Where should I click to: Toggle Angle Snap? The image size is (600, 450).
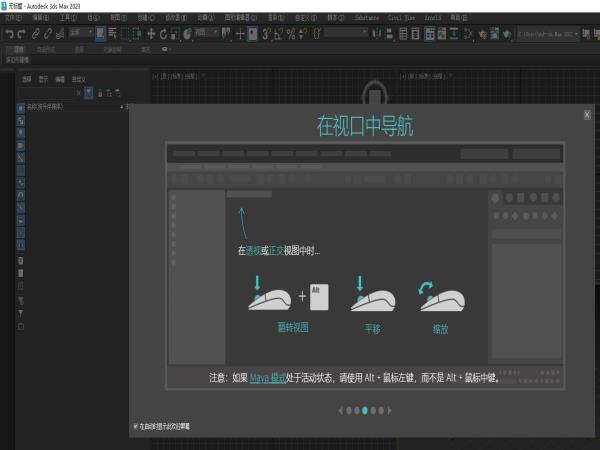pos(279,34)
